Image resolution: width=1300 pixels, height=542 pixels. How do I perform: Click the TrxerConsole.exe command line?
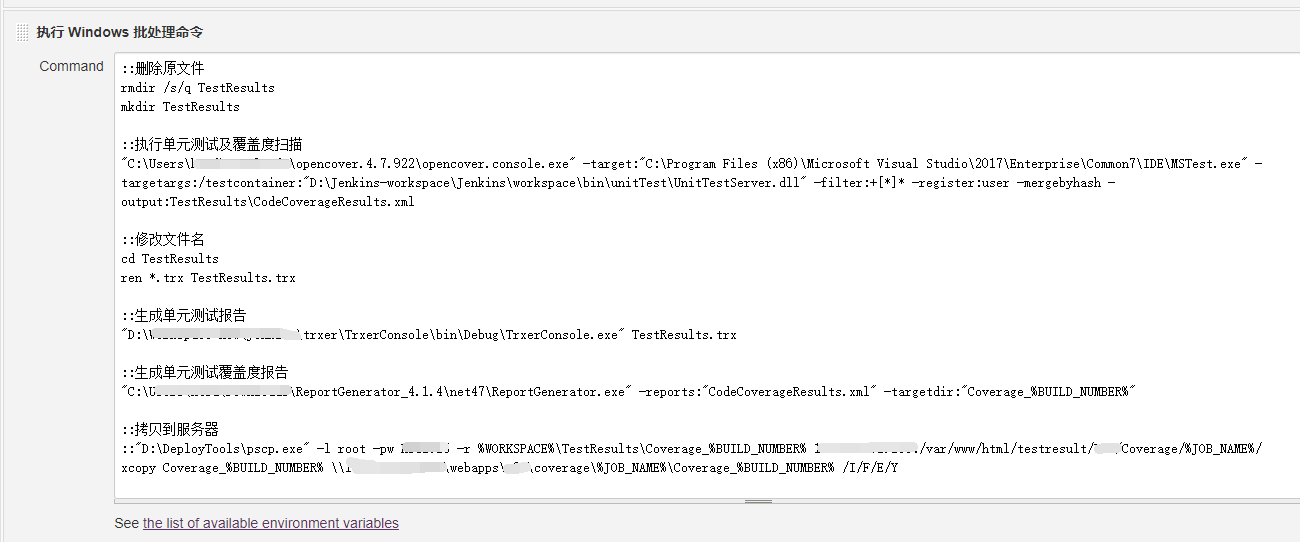[x=428, y=334]
